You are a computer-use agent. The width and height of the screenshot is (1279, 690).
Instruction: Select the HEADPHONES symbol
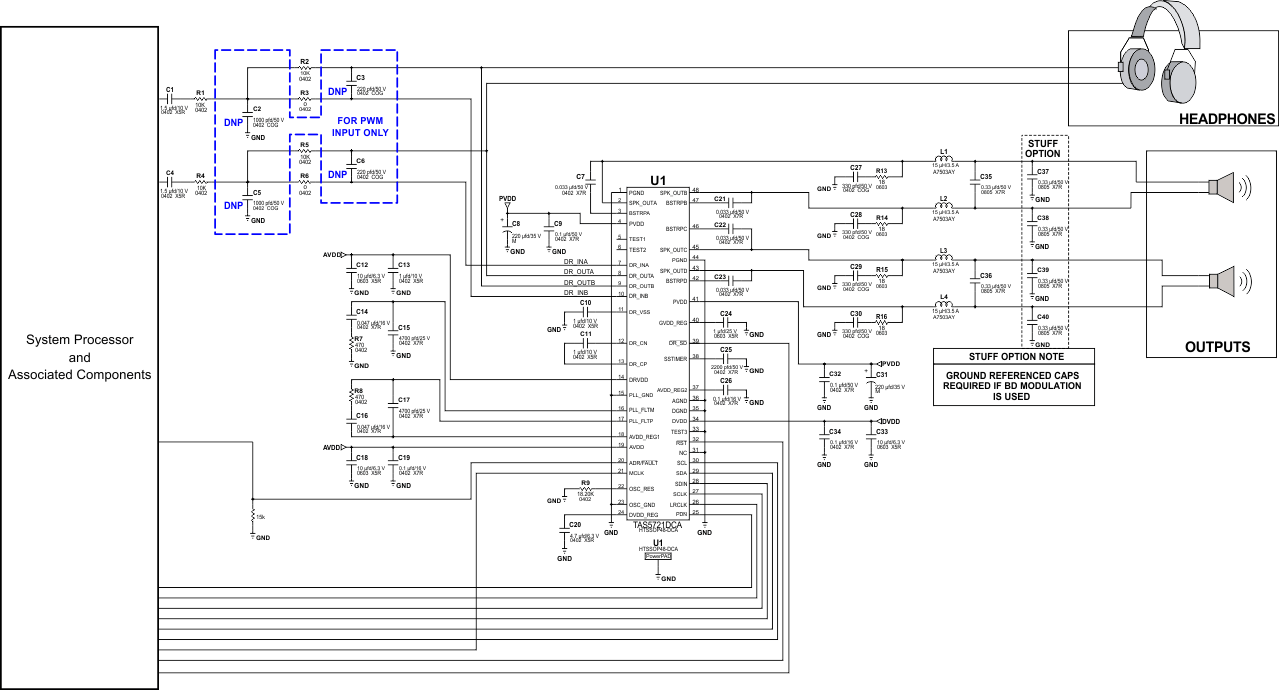[1160, 60]
